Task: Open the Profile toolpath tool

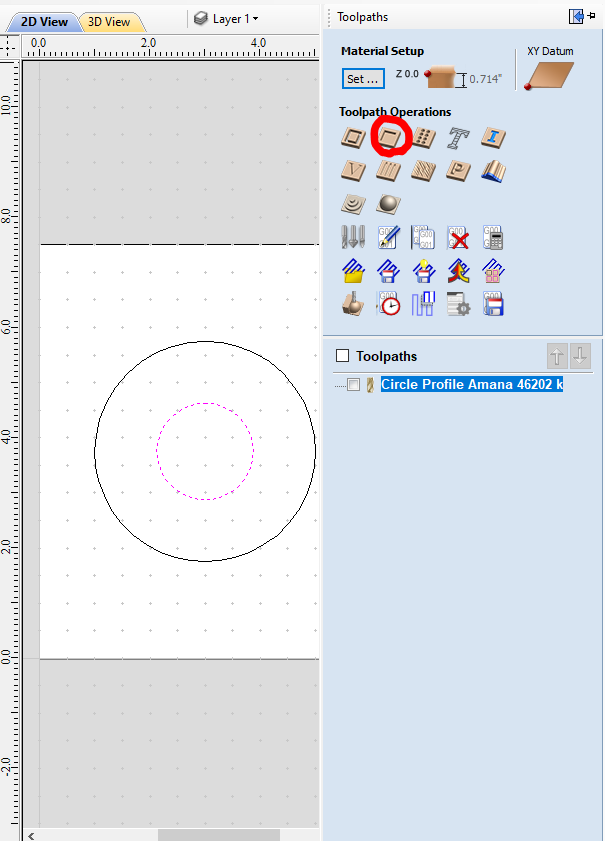Action: point(353,137)
